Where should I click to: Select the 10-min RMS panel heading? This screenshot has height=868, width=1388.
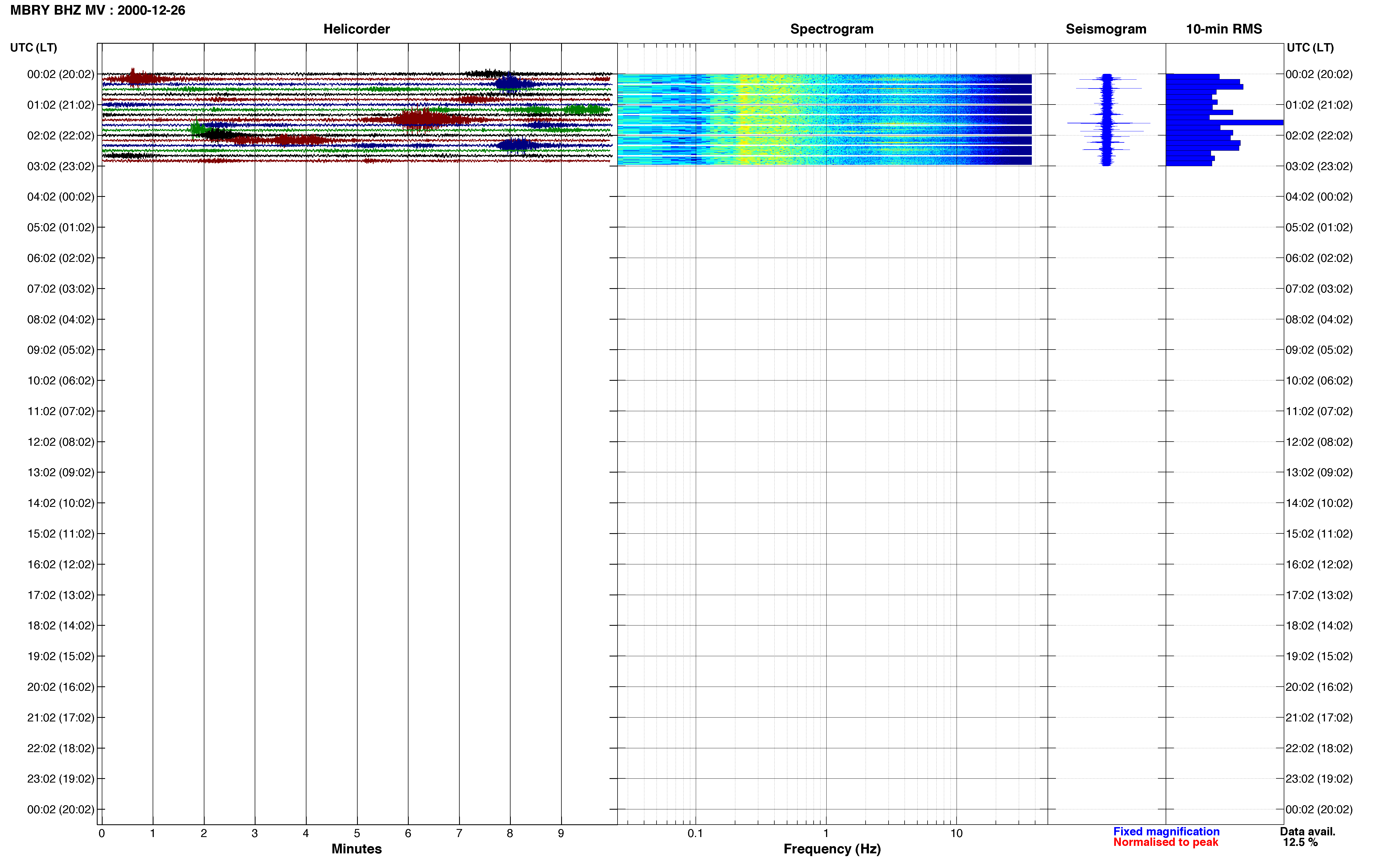pos(1224,29)
